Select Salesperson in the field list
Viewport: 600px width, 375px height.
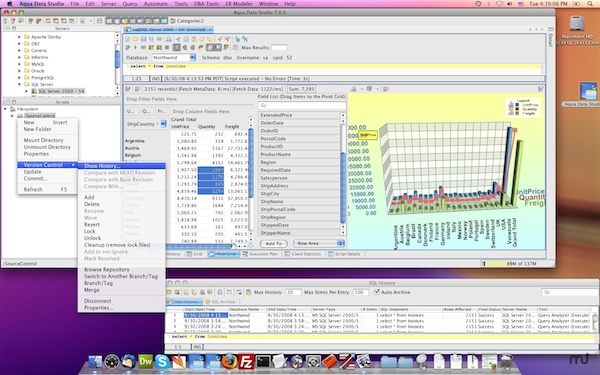pos(299,178)
